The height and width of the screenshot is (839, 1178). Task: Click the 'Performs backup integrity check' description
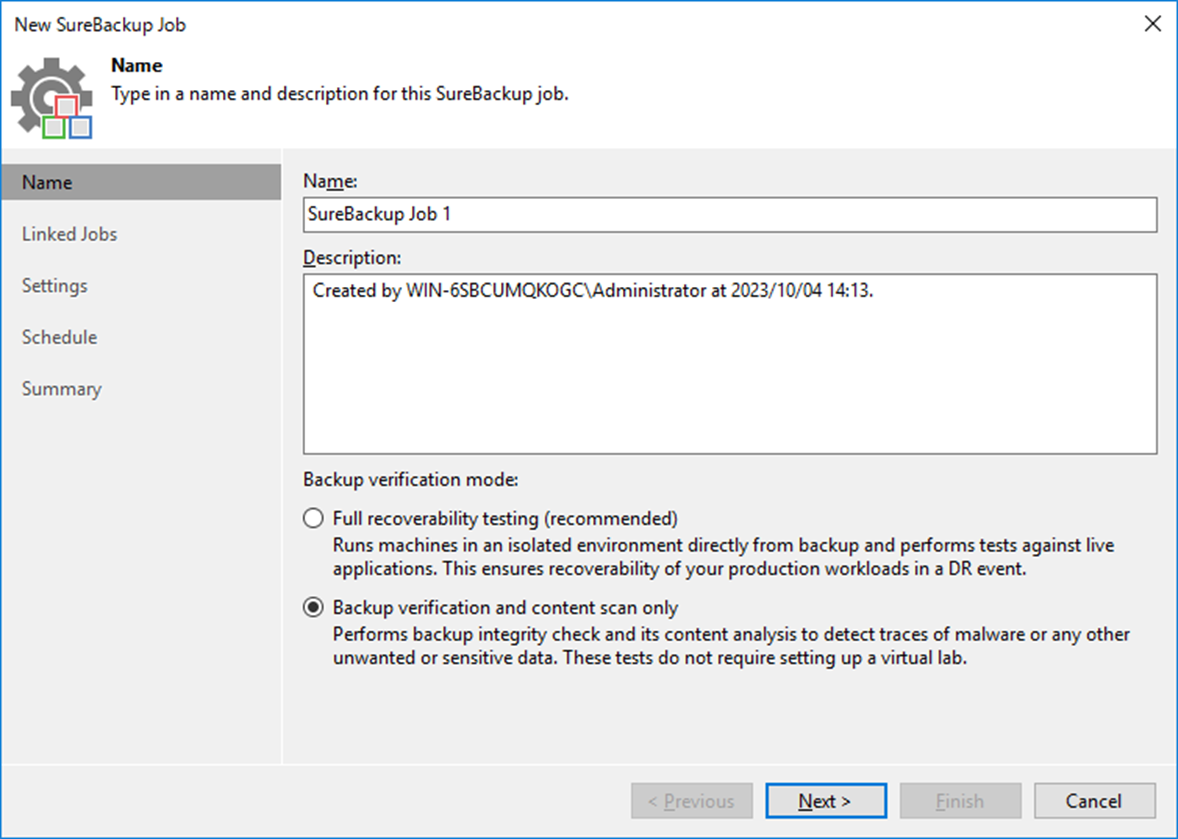coord(731,646)
